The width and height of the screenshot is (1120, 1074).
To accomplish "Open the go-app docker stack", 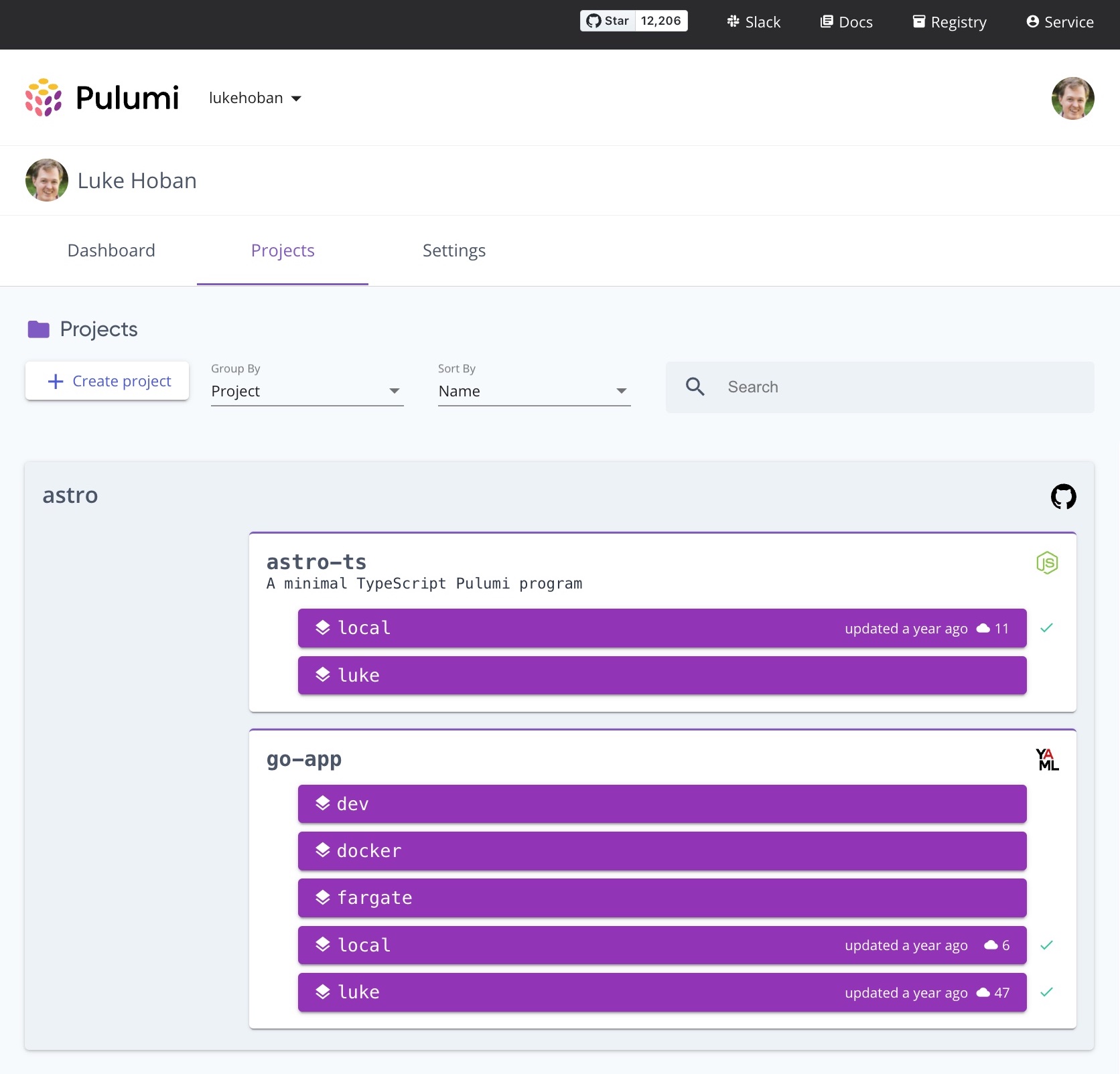I will 662,850.
